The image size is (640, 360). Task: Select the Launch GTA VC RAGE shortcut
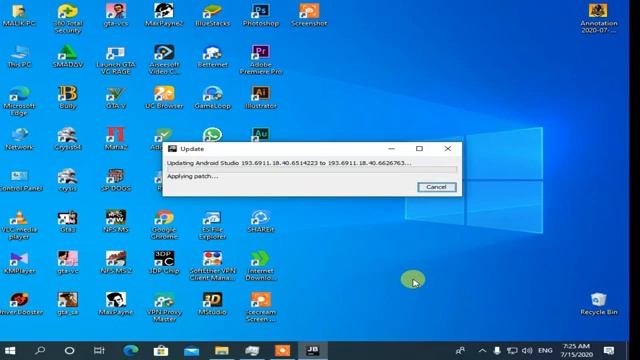point(116,60)
